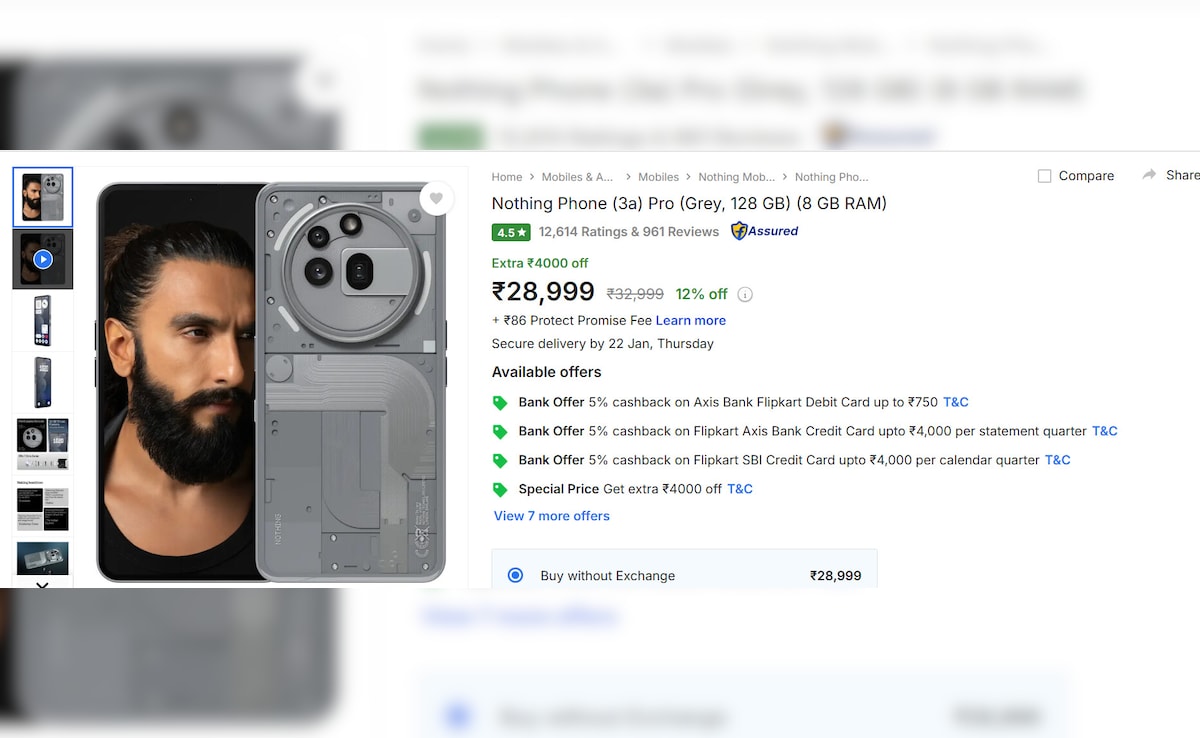Open Home breadcrumb link
This screenshot has height=738, width=1200.
507,177
